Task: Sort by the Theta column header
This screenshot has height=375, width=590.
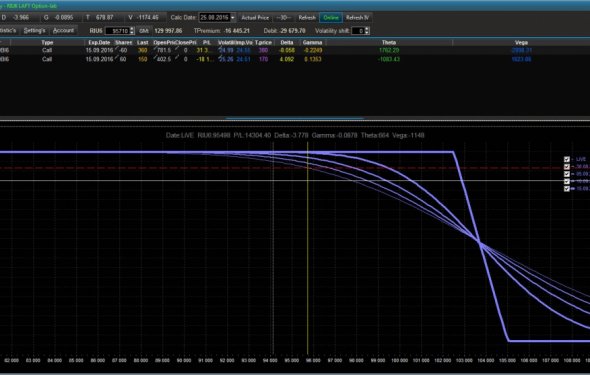Action: pyautogui.click(x=389, y=43)
